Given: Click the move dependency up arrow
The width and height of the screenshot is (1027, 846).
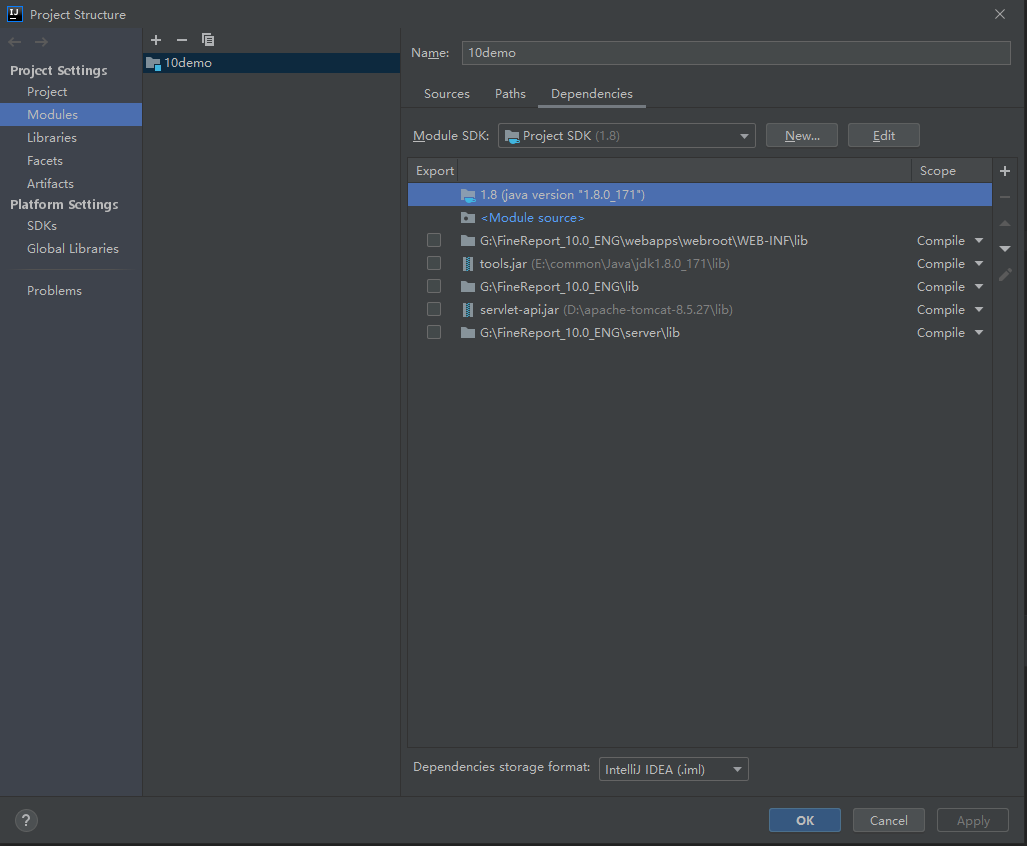Looking at the screenshot, I should point(1005,224).
